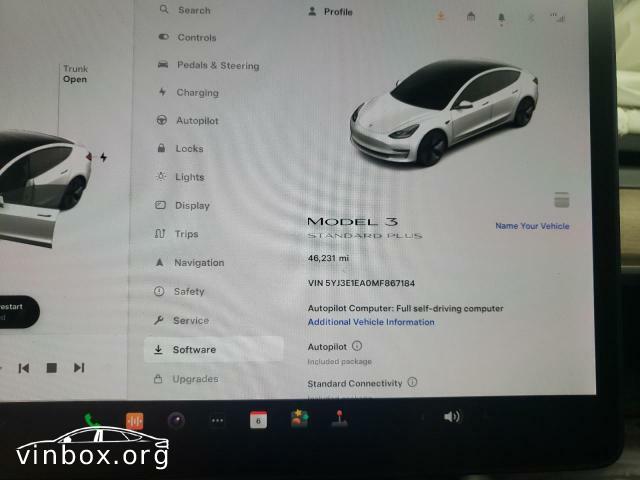Viewport: 640px width, 480px height.
Task: Stop media playback
Action: pyautogui.click(x=51, y=368)
